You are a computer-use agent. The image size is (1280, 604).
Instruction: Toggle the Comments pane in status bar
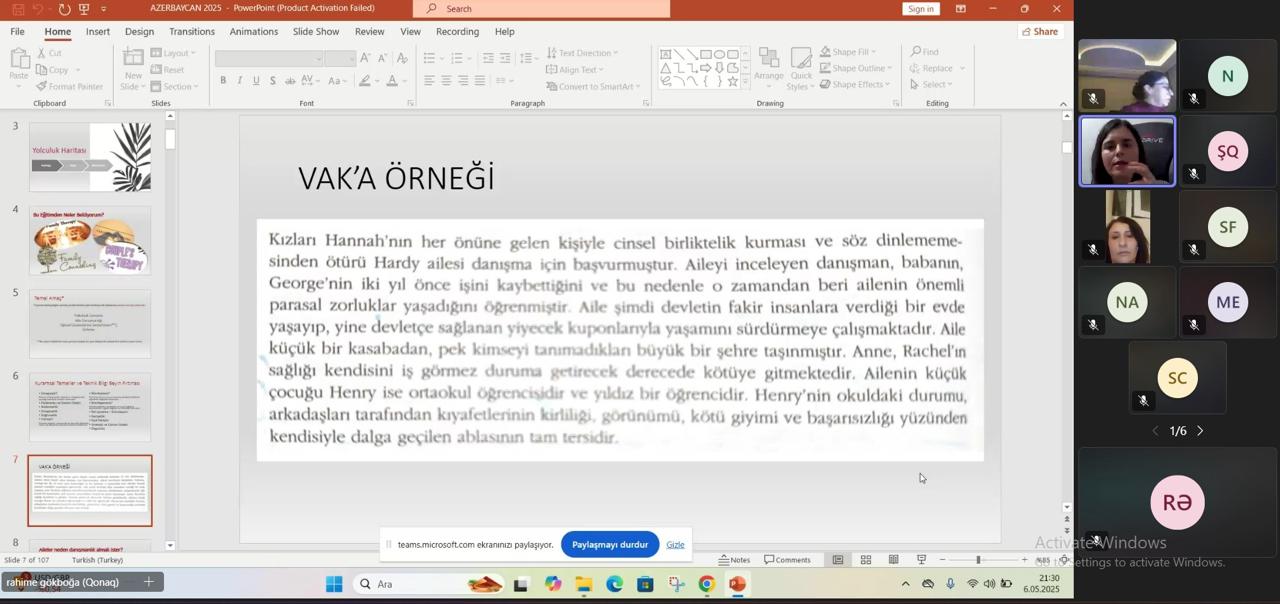click(x=788, y=560)
